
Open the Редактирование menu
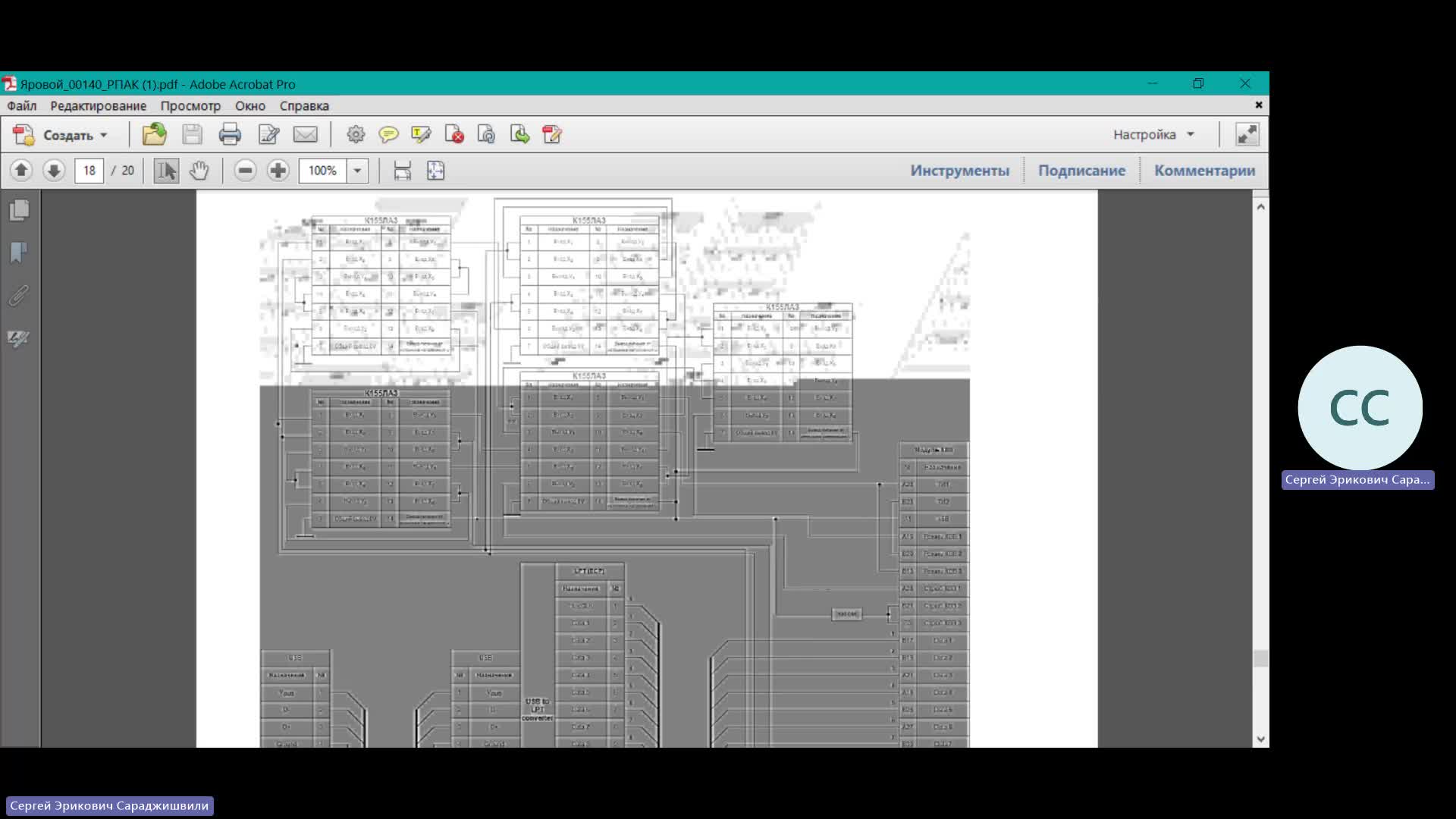click(99, 106)
